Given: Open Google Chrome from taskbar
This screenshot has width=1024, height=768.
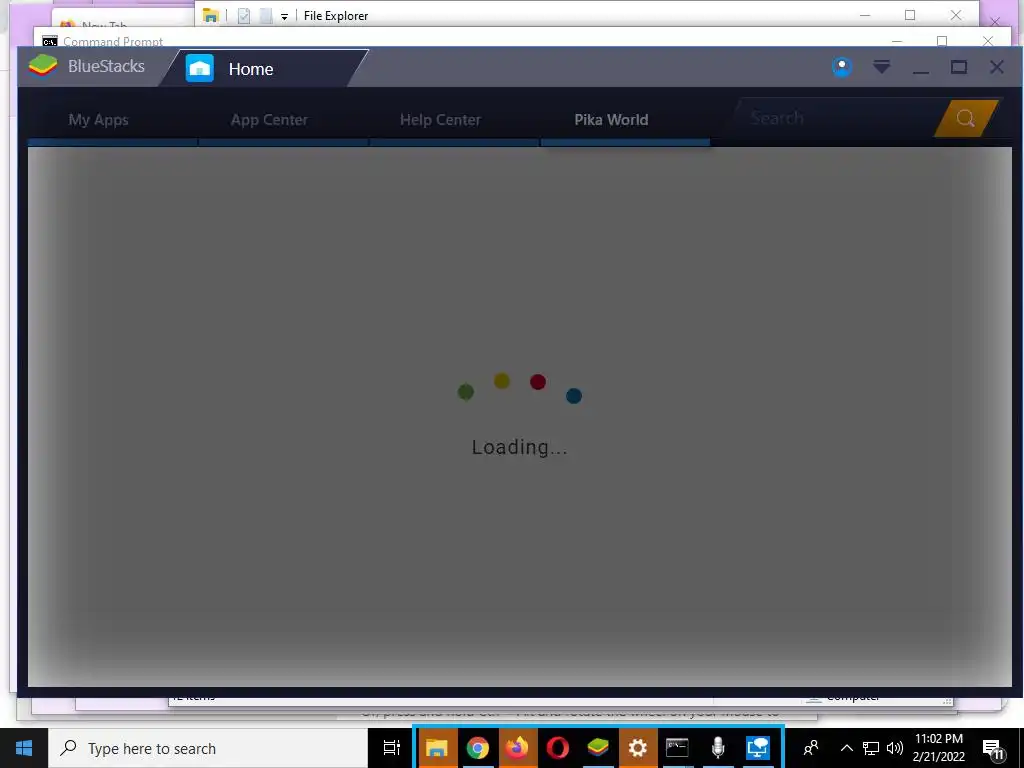Looking at the screenshot, I should tap(477, 748).
